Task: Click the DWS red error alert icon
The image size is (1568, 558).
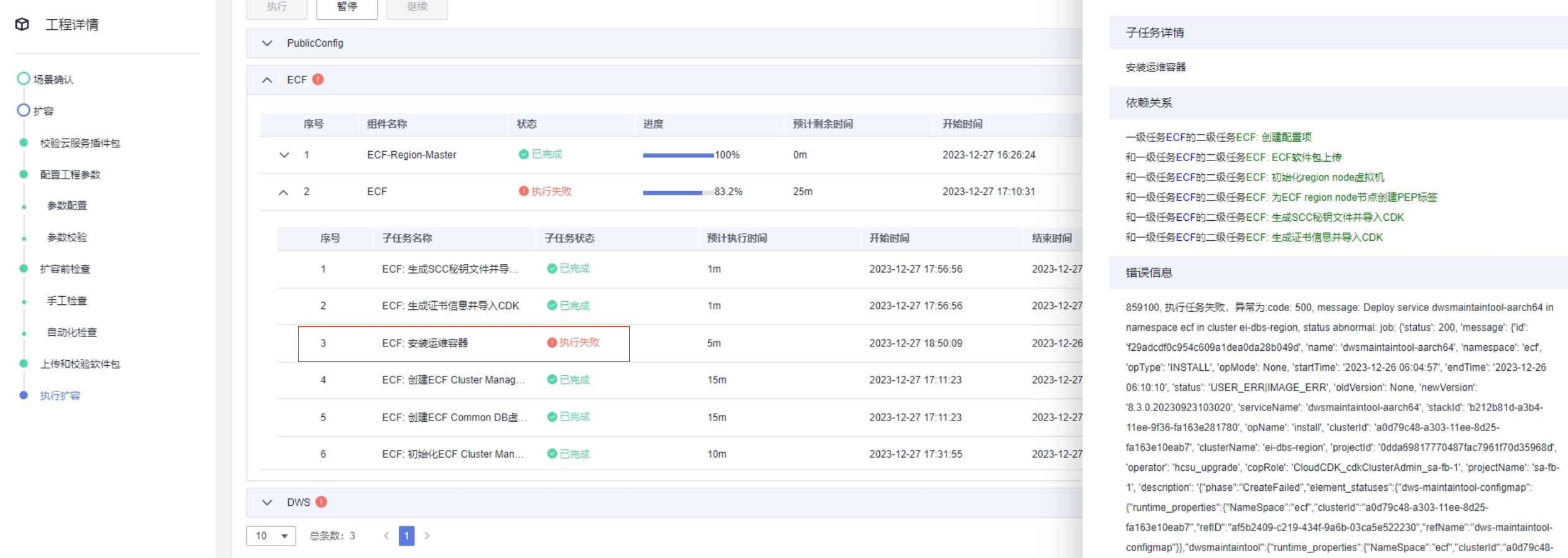Action: click(321, 501)
